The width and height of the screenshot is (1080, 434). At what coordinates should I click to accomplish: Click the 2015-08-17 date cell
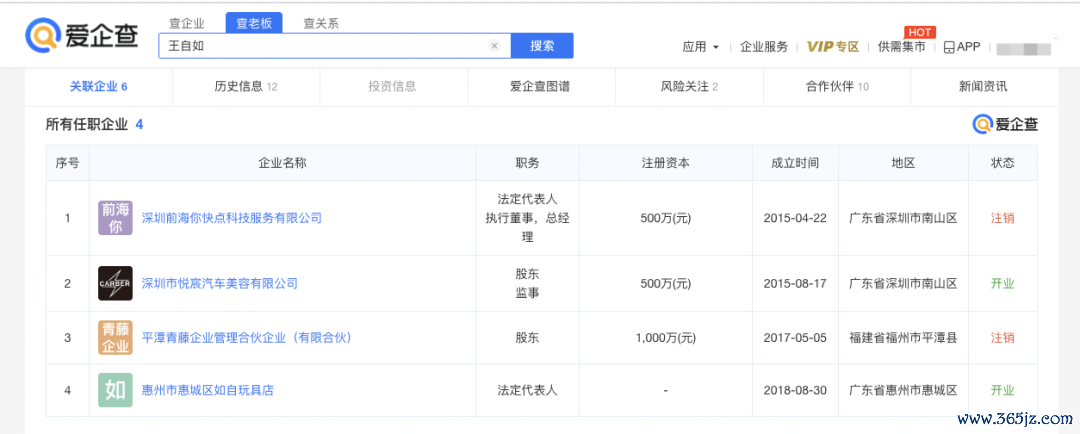(795, 283)
